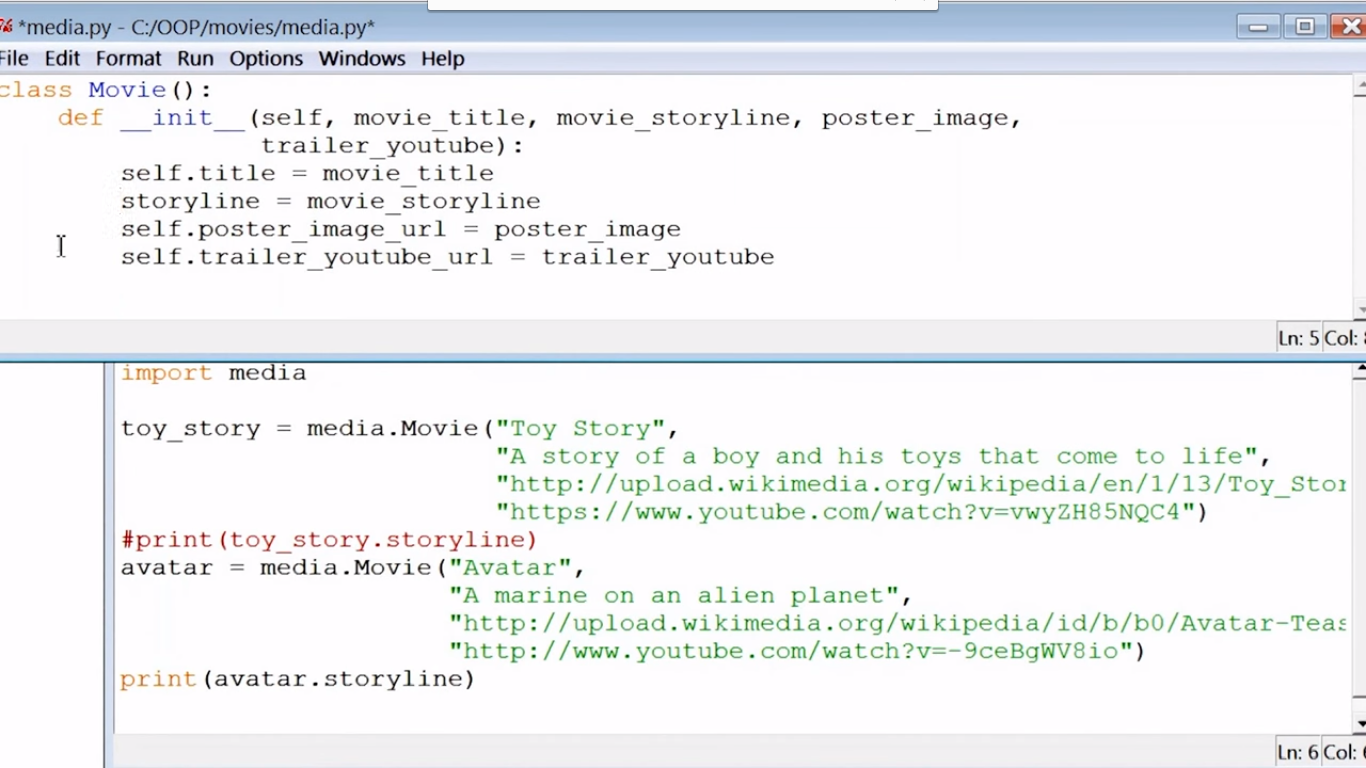Open the Run menu

(x=195, y=58)
